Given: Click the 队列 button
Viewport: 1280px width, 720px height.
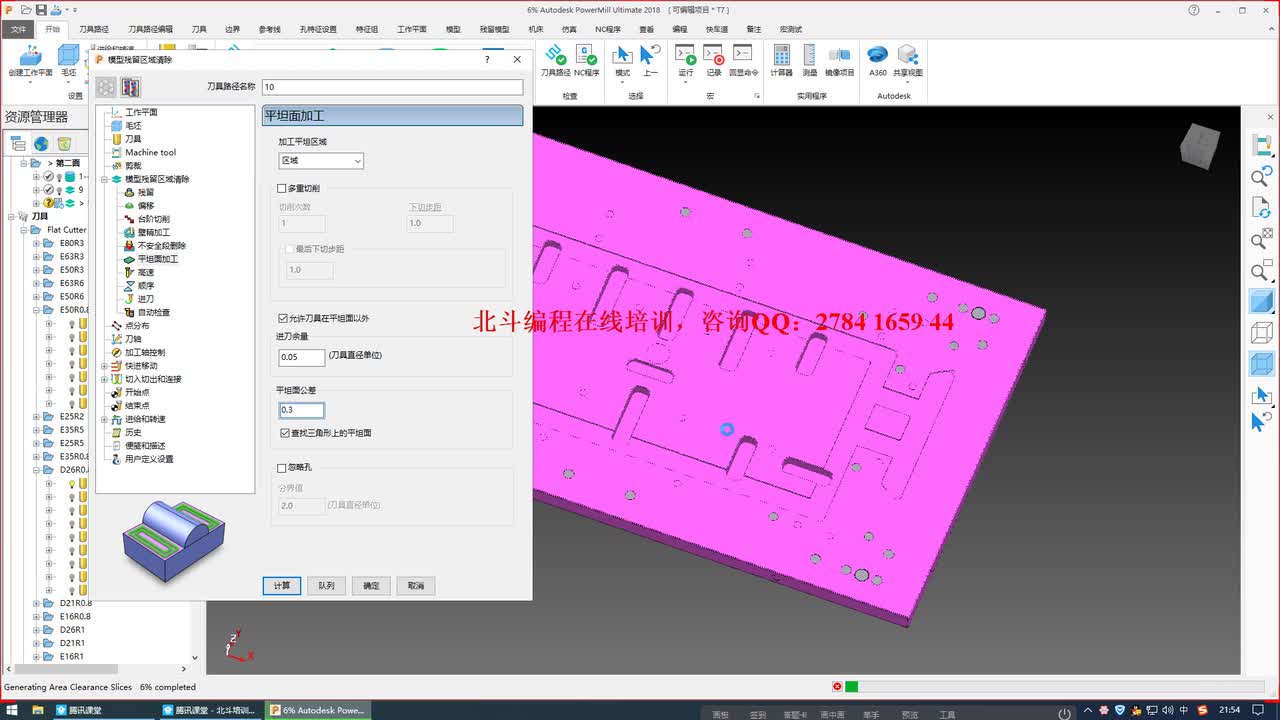Looking at the screenshot, I should [327, 586].
